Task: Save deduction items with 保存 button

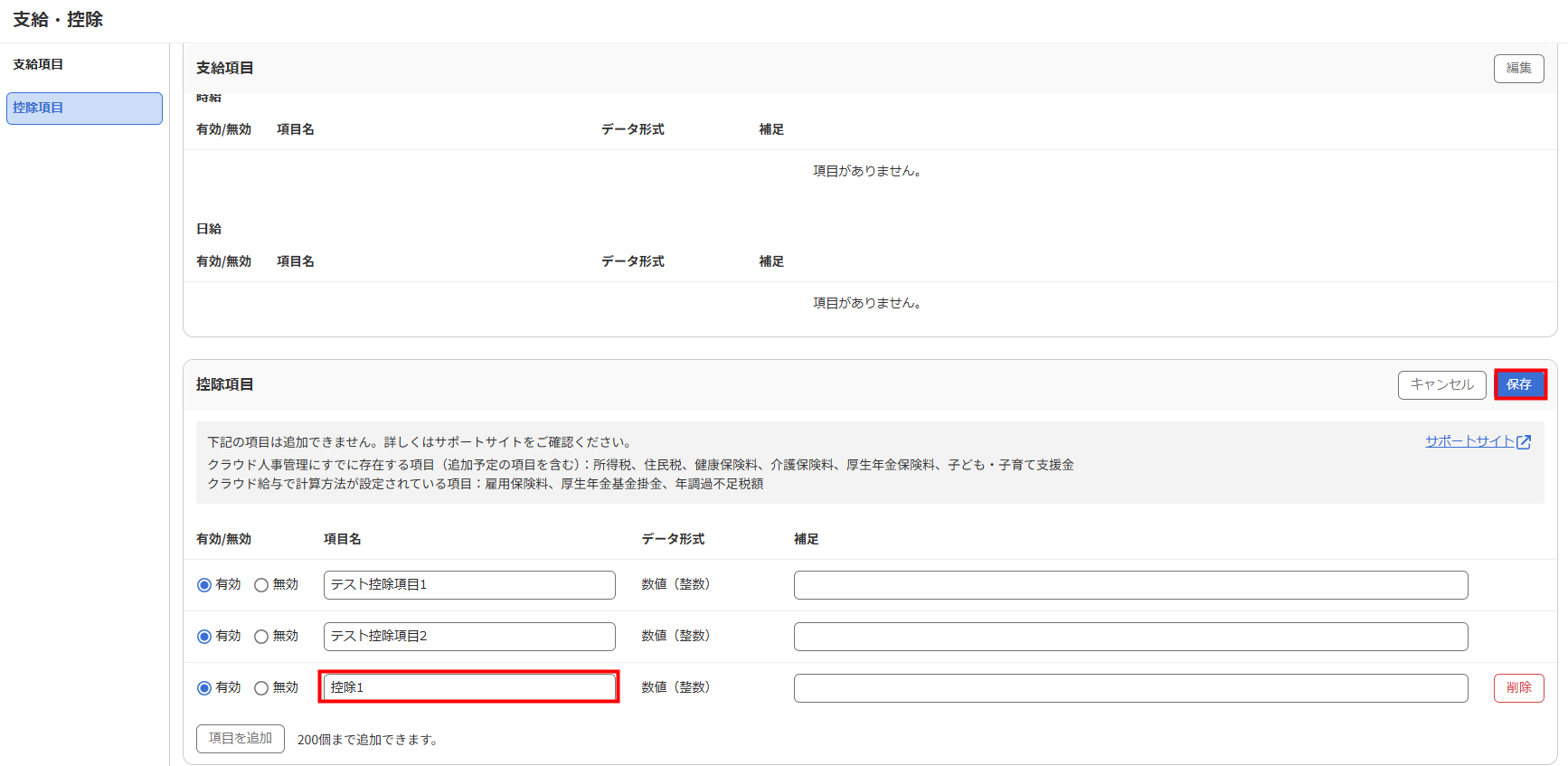Action: click(1519, 384)
